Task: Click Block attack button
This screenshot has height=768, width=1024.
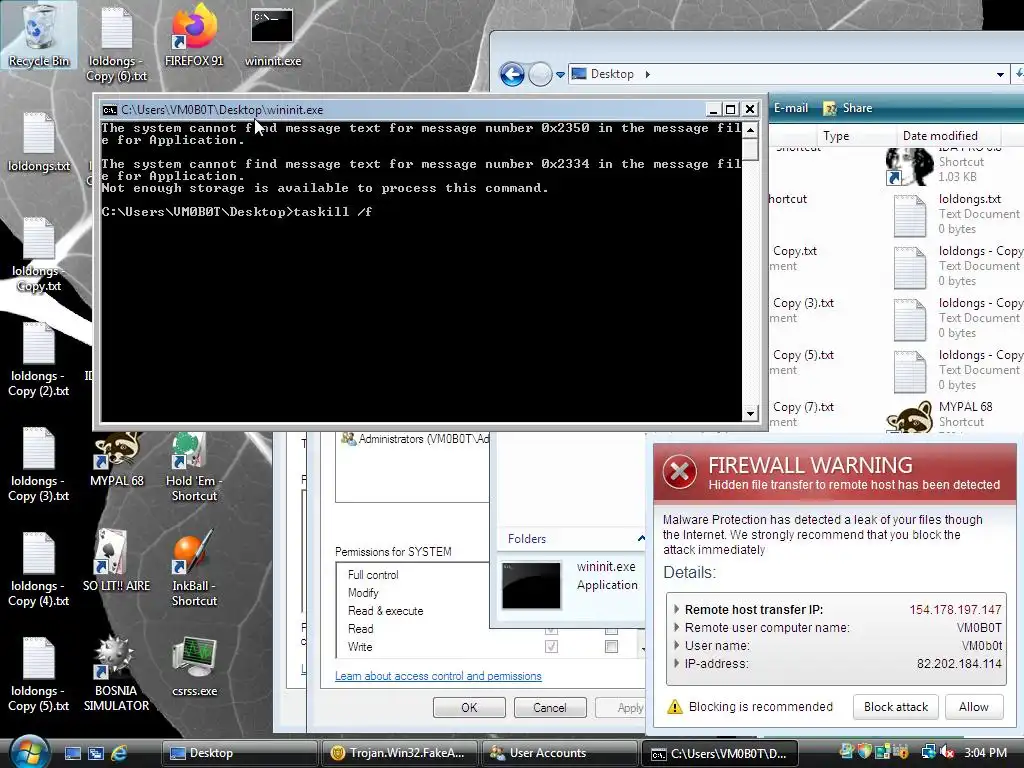Action: [895, 707]
